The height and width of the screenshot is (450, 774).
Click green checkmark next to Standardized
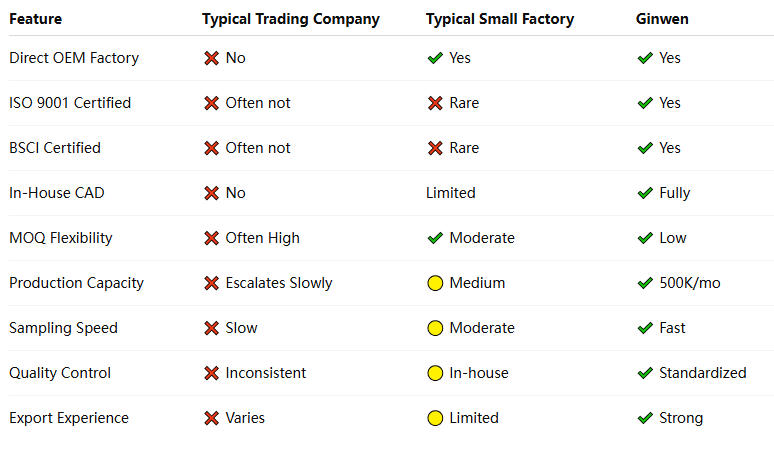pyautogui.click(x=645, y=373)
